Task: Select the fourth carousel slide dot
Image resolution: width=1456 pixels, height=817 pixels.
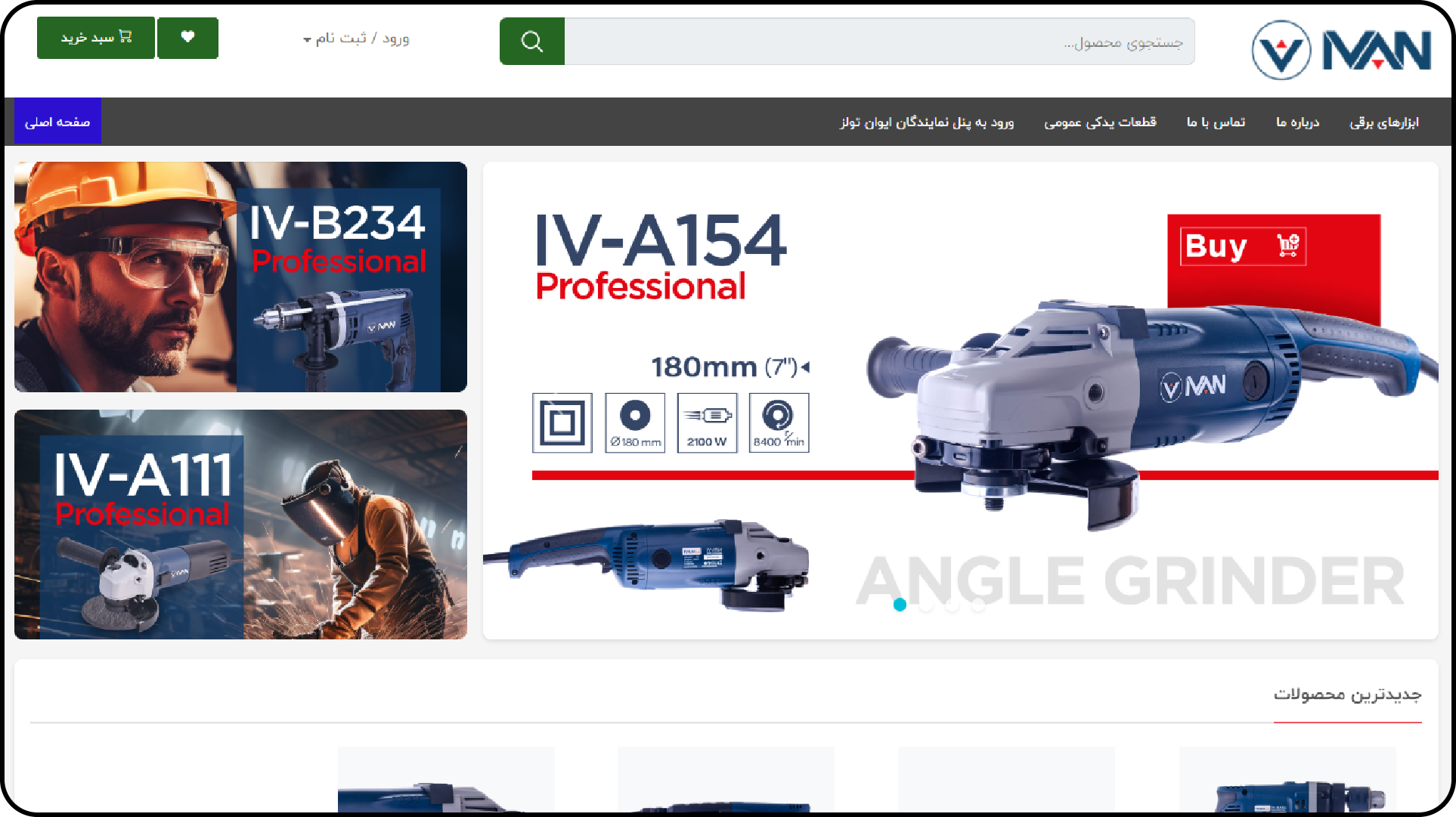Action: pos(978,605)
